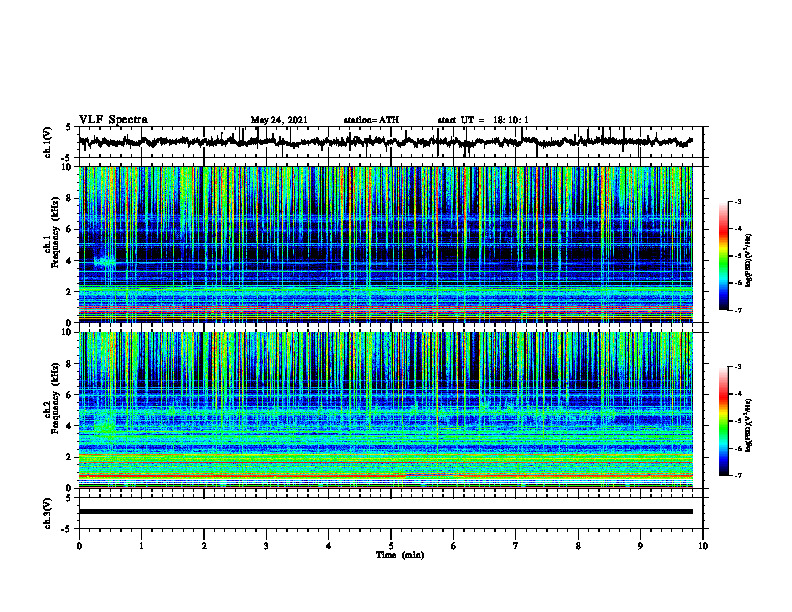The image size is (792, 612).
Task: Click time axis tick label "6"
Action: (x=454, y=546)
